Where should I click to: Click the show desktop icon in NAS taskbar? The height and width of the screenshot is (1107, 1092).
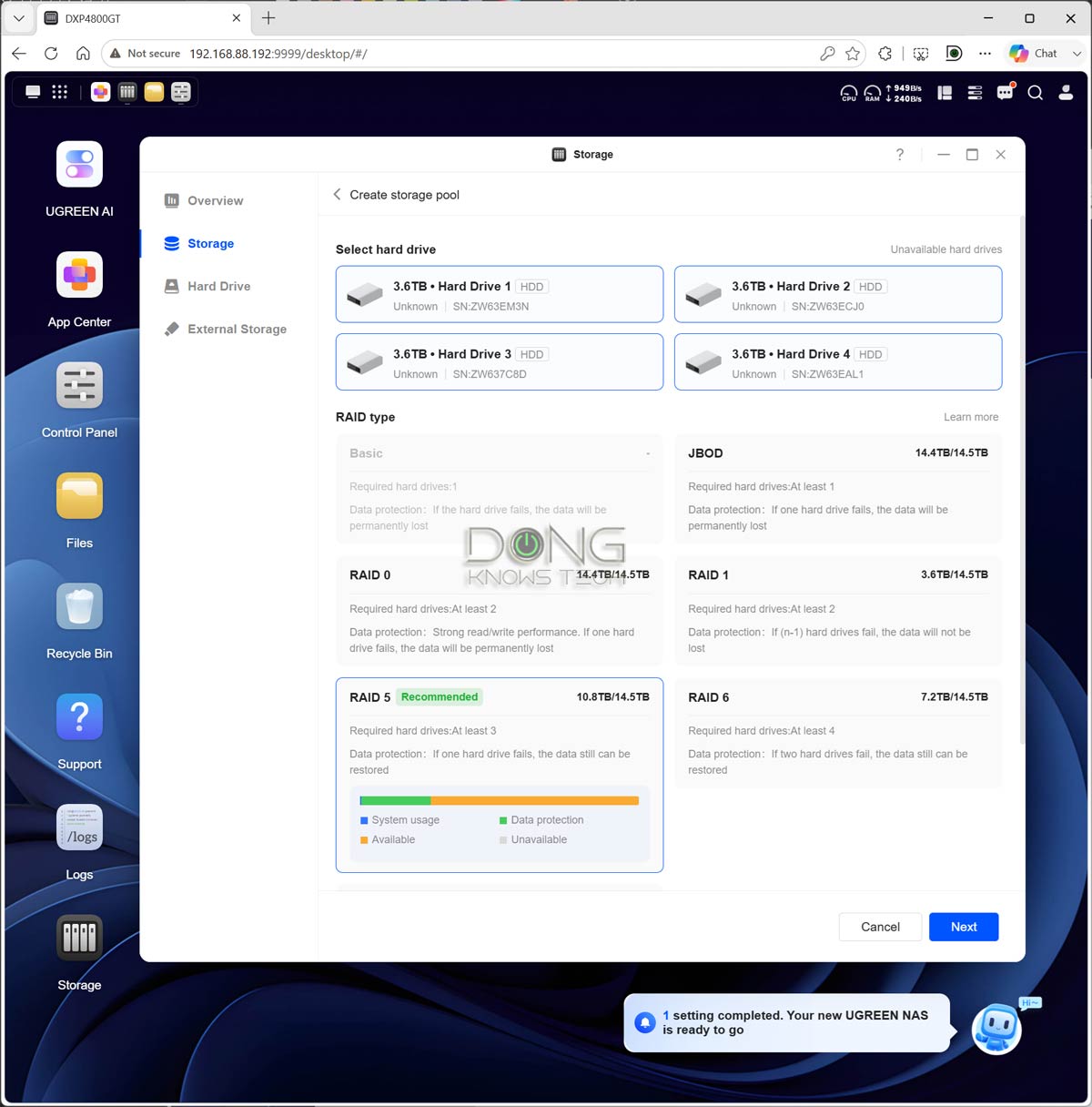point(33,92)
